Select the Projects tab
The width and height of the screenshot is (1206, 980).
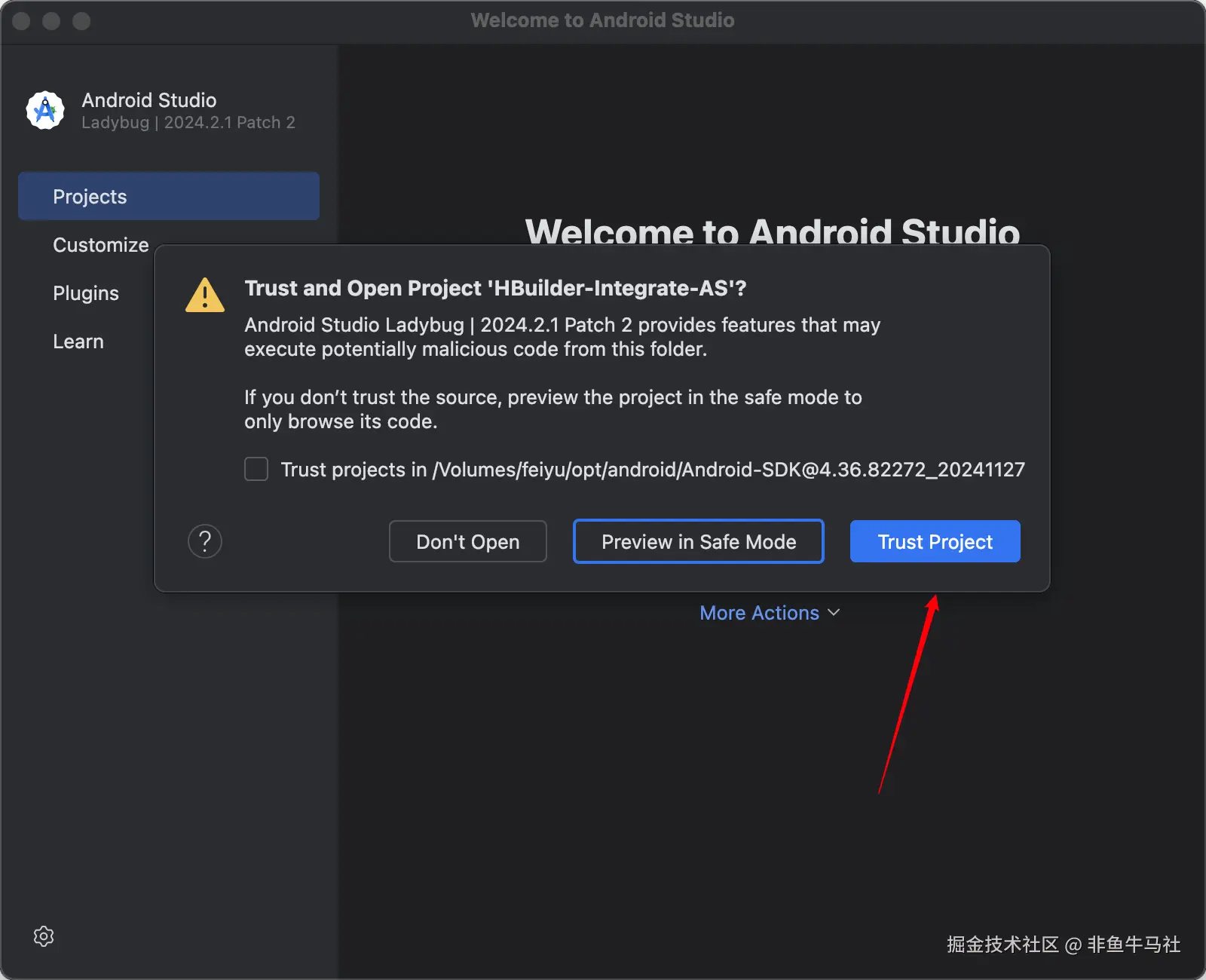169,196
